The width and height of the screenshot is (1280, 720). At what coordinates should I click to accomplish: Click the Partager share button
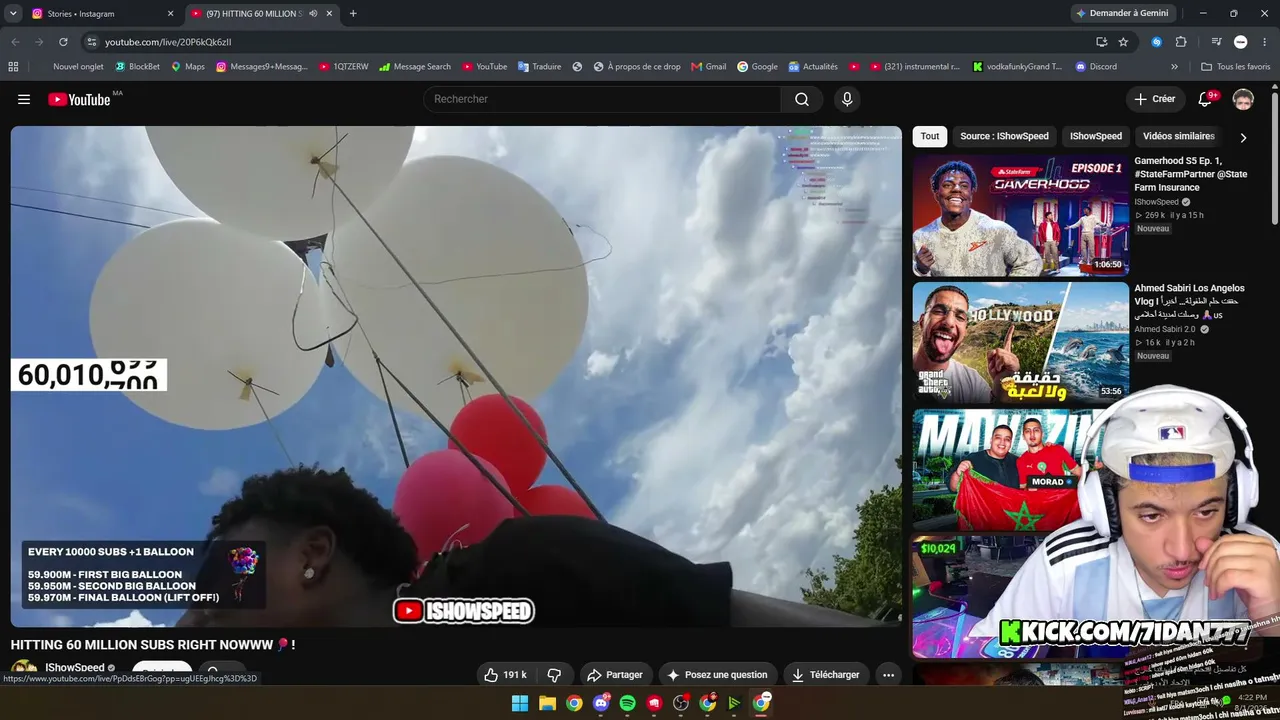point(615,675)
